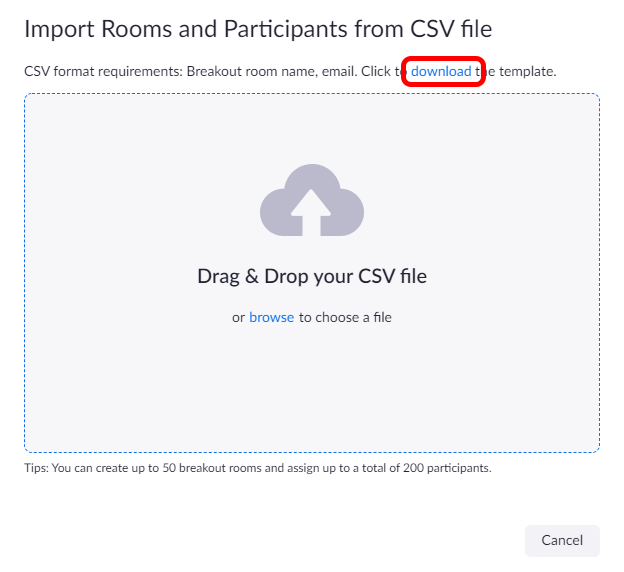Click the cloud upload icon
Screen dimensions: 624x572
[311, 200]
